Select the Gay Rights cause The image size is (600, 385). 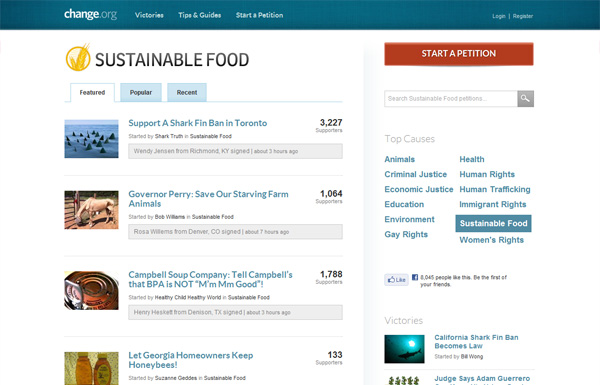pyautogui.click(x=406, y=235)
